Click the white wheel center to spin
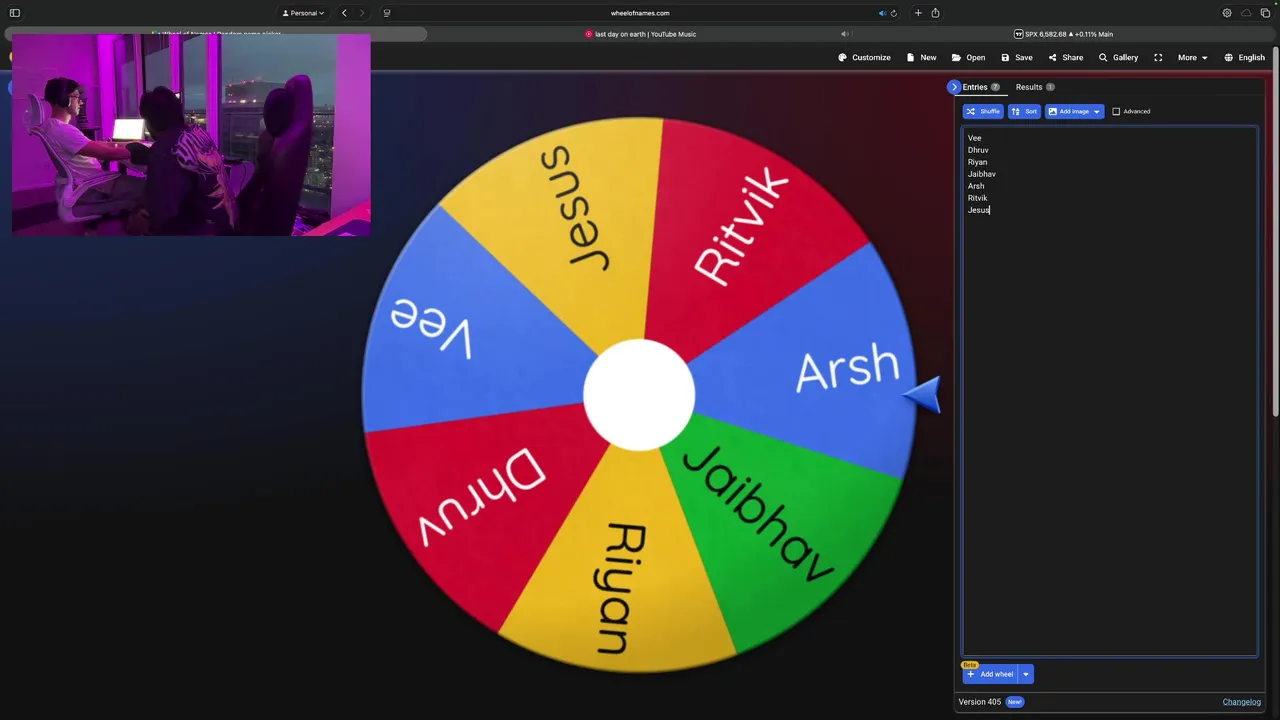This screenshot has width=1280, height=720. point(639,394)
